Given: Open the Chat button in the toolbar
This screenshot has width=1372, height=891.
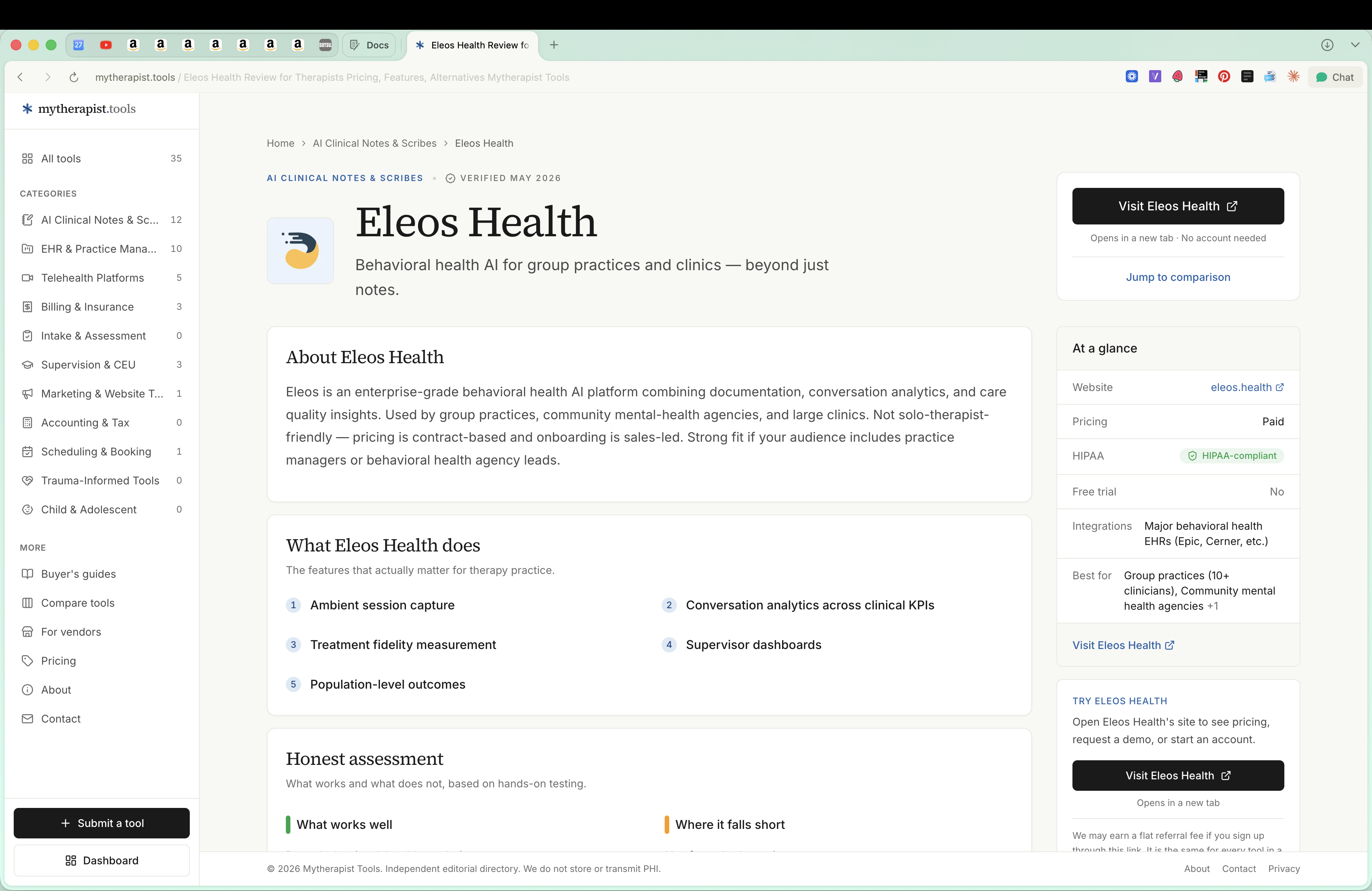Looking at the screenshot, I should click(x=1335, y=77).
